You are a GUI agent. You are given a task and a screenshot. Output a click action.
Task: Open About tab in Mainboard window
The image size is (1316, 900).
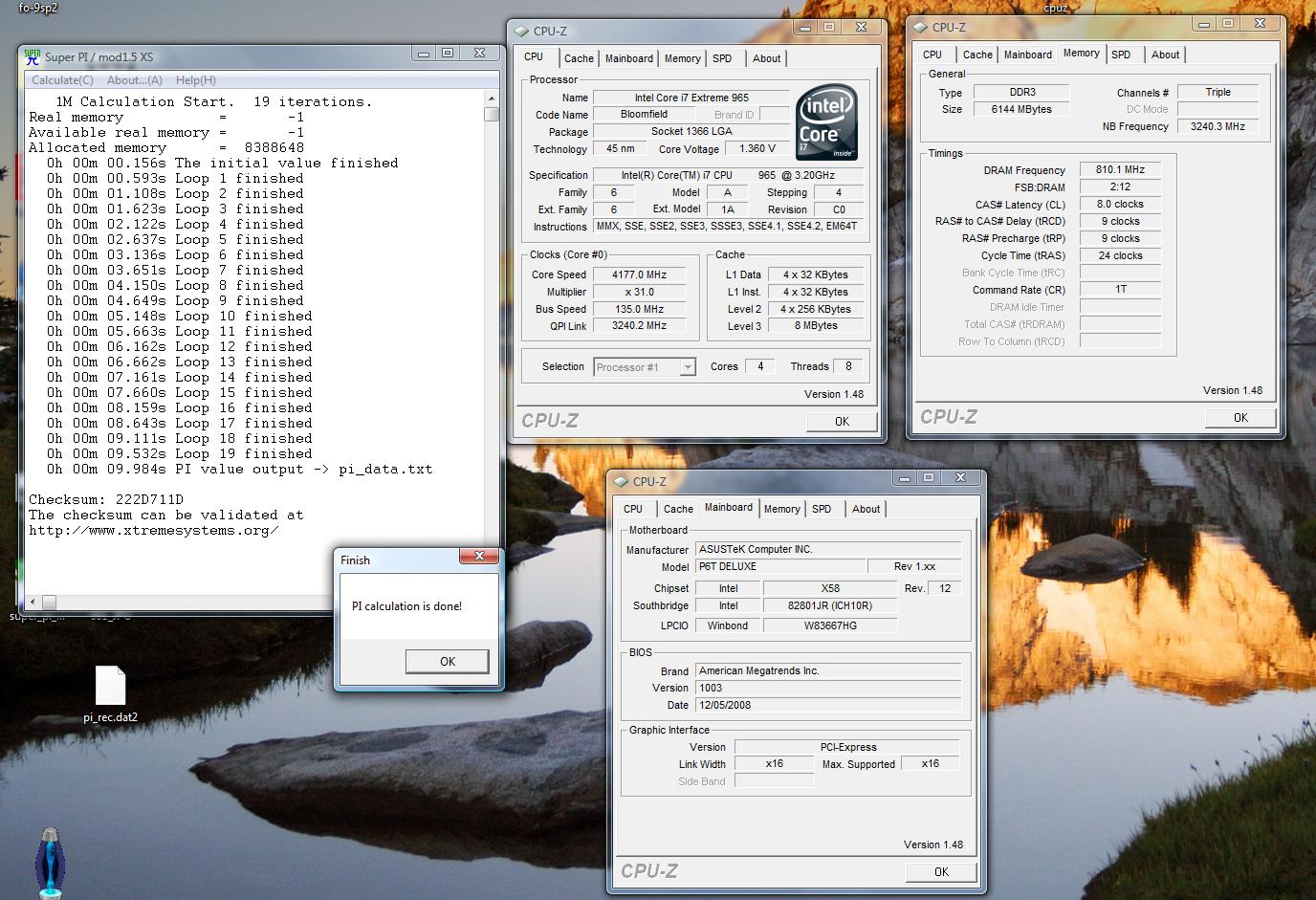click(866, 509)
